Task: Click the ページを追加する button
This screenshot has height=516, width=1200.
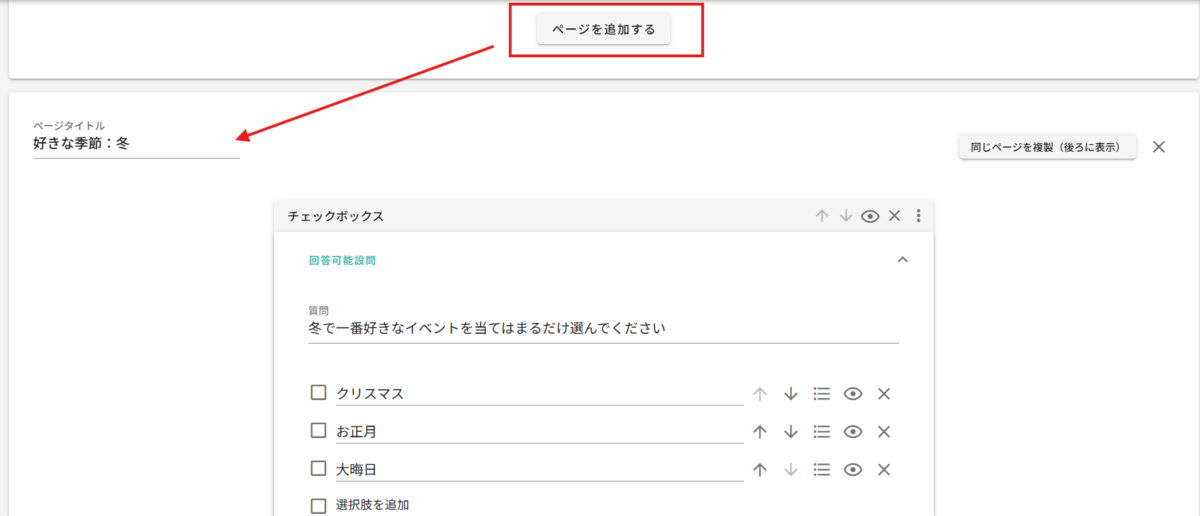Action: [604, 30]
